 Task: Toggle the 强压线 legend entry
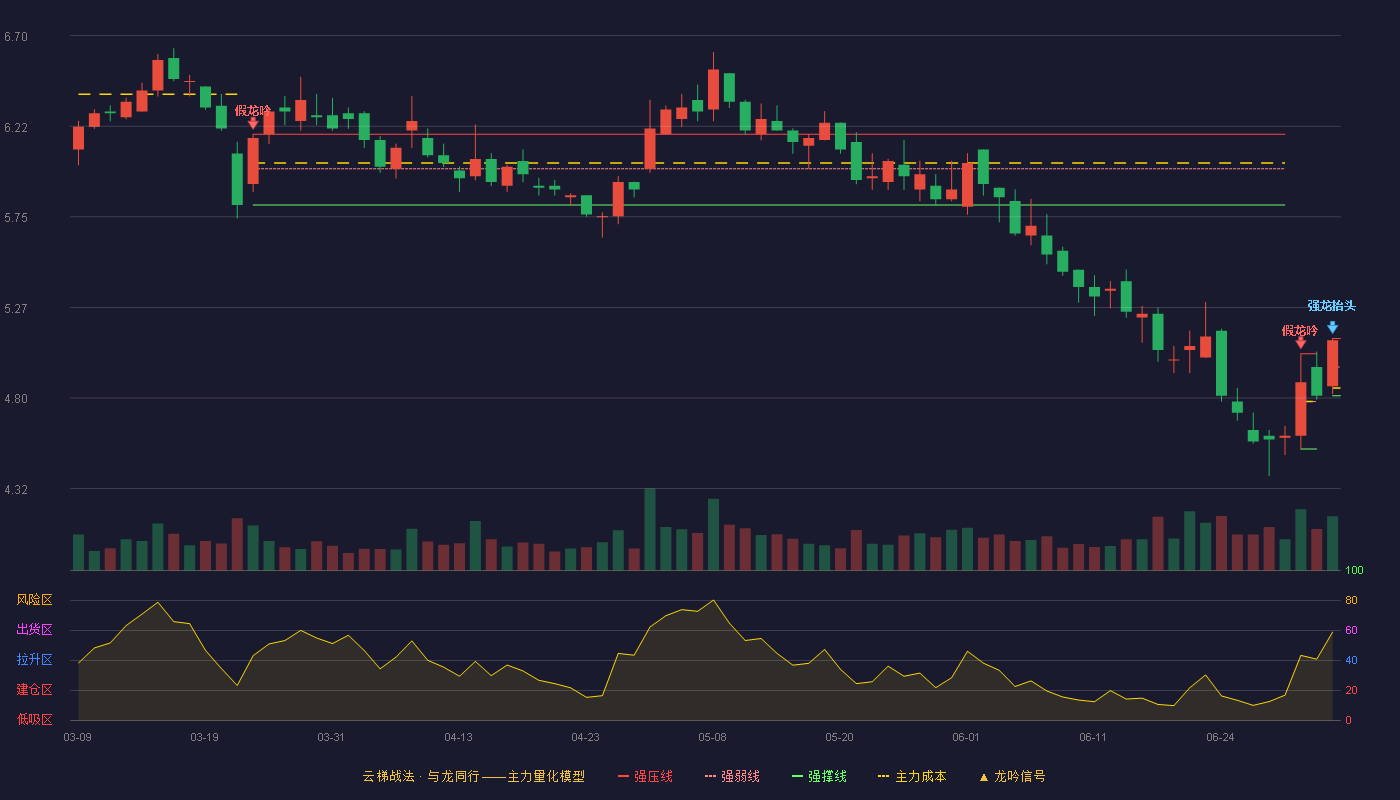pos(645,776)
